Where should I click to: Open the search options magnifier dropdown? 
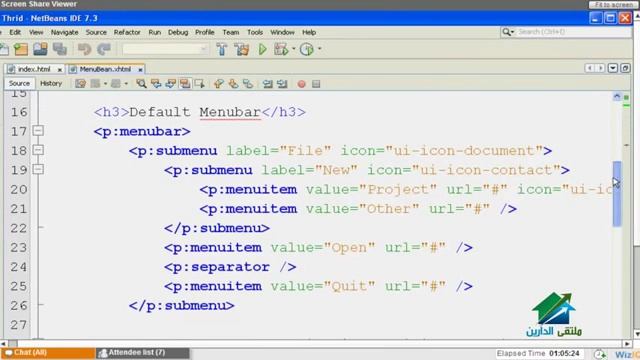click(x=507, y=32)
